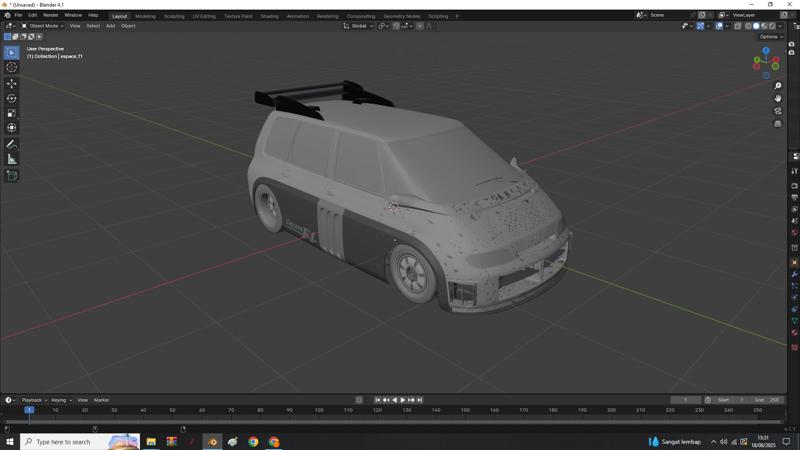This screenshot has height=450, width=800.
Task: Switch to the UV Editing workspace tab
Action: tap(204, 16)
